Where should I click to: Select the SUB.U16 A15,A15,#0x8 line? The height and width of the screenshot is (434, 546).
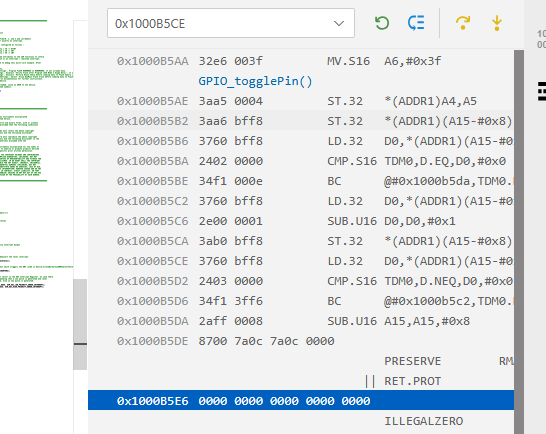301,321
